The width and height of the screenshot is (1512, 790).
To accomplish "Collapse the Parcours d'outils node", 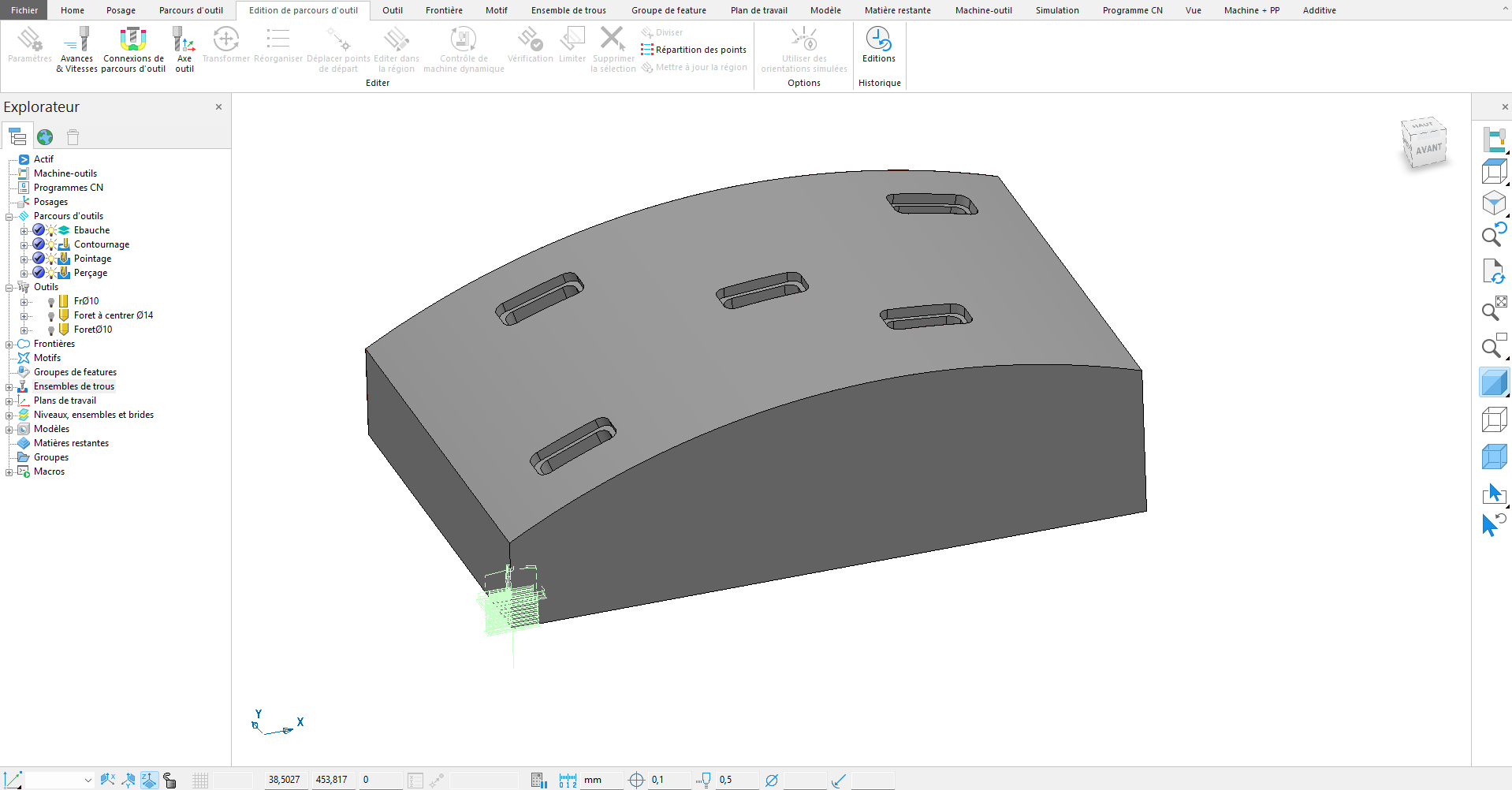I will 9,217.
